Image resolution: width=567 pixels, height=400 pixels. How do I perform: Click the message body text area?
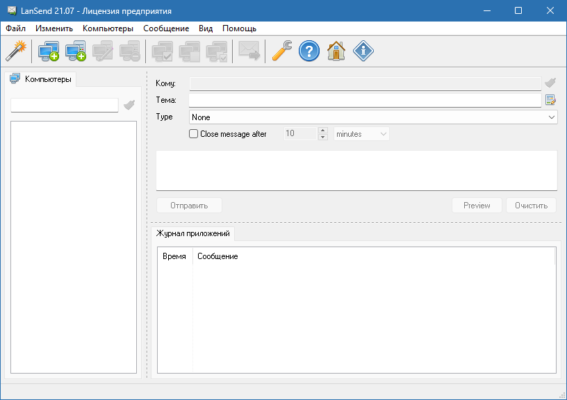[357, 170]
